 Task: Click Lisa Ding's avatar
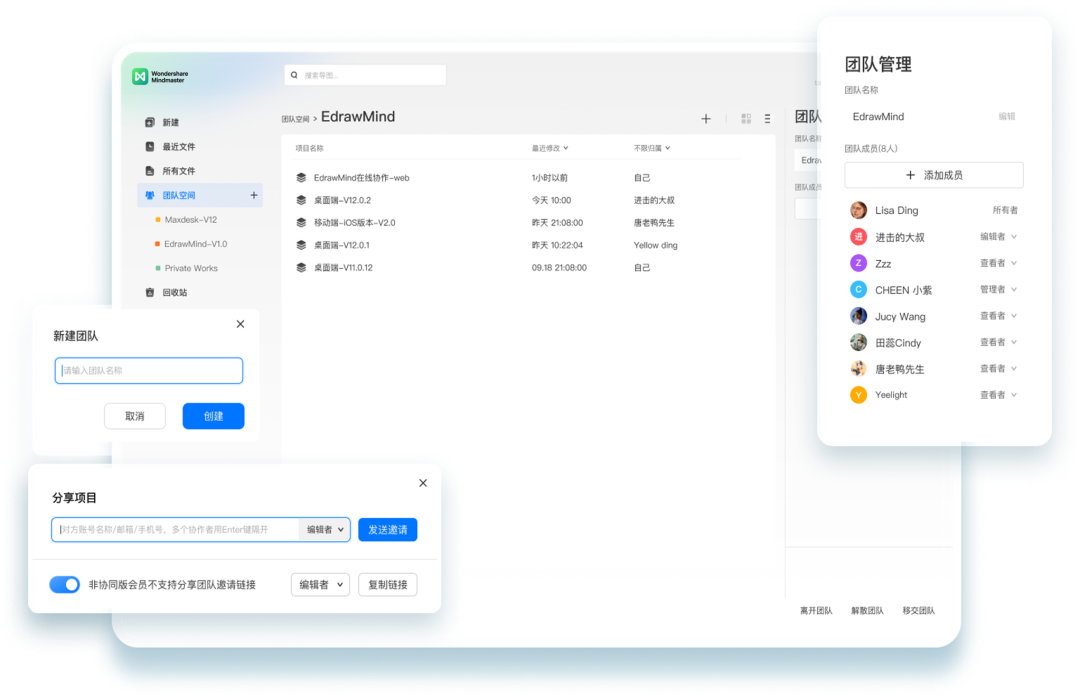pyautogui.click(x=858, y=211)
